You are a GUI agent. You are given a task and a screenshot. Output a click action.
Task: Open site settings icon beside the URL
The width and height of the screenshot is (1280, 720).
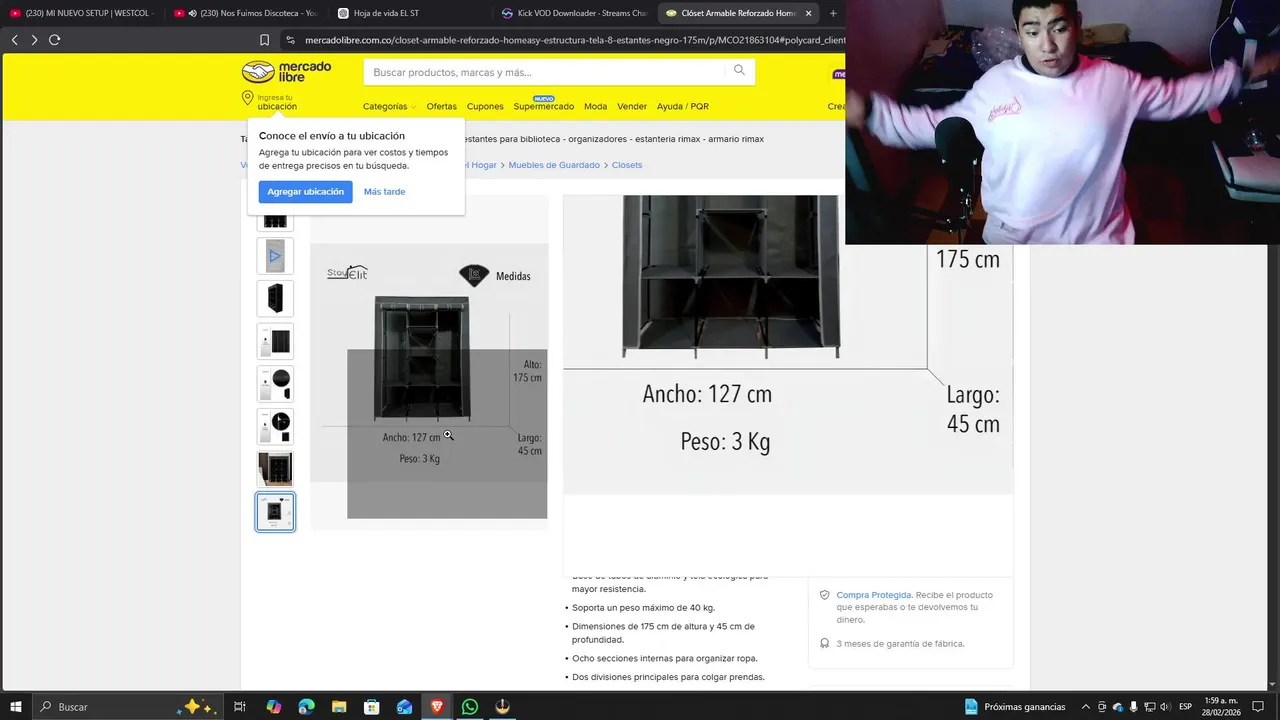pyautogui.click(x=290, y=40)
